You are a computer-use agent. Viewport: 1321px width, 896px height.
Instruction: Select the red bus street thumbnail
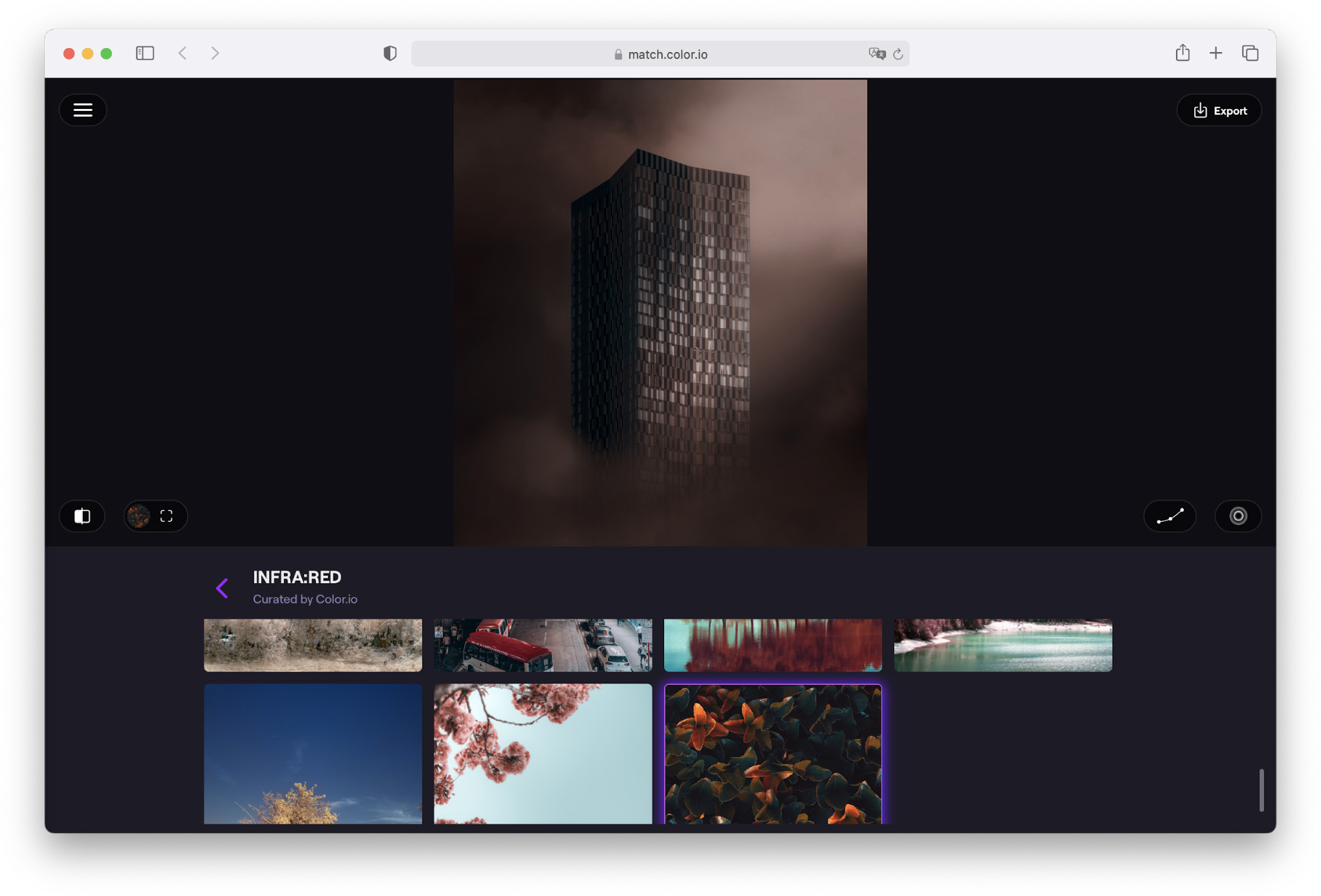[x=543, y=645]
